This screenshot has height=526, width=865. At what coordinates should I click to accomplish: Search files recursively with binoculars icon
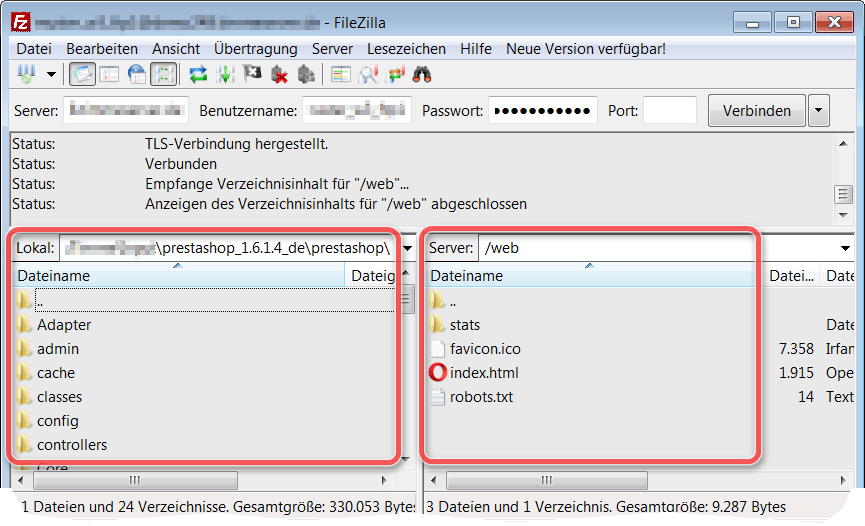tap(422, 74)
